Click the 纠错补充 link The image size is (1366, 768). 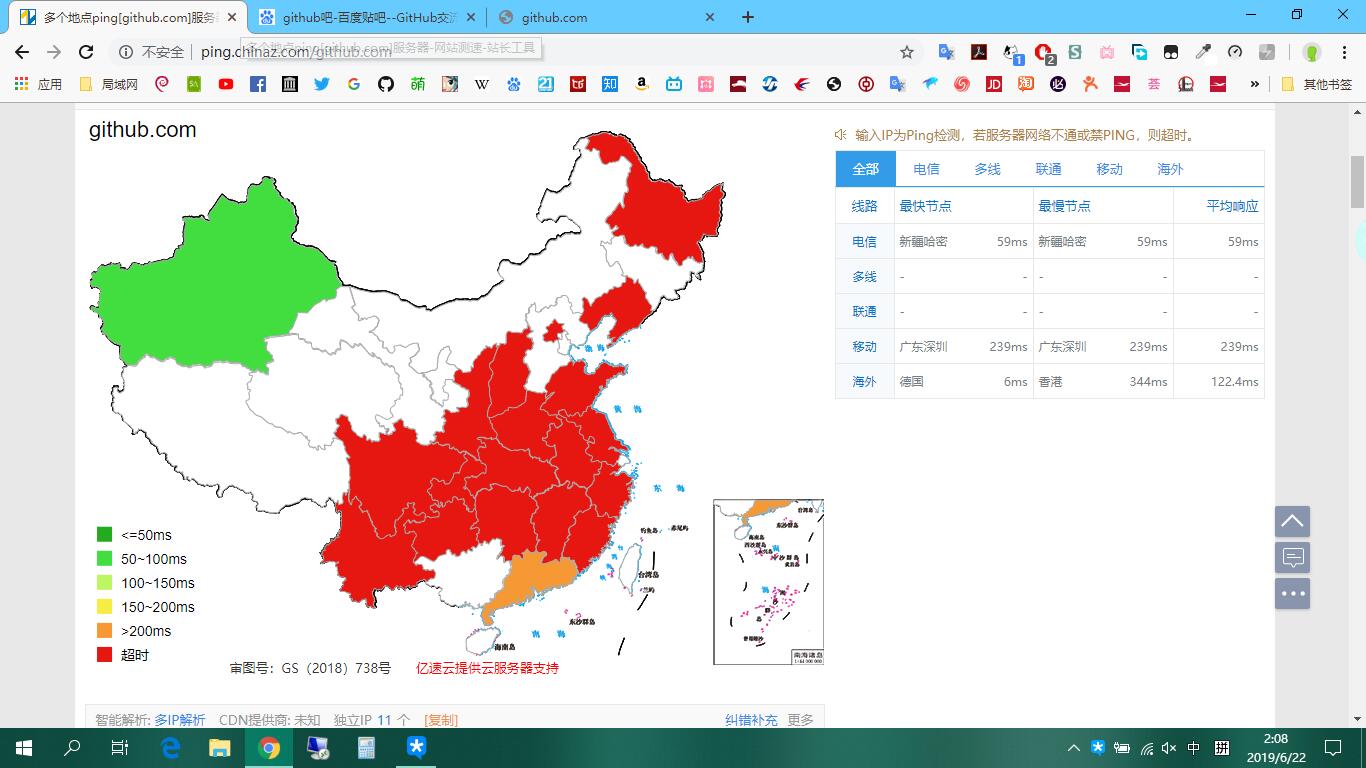click(x=751, y=720)
